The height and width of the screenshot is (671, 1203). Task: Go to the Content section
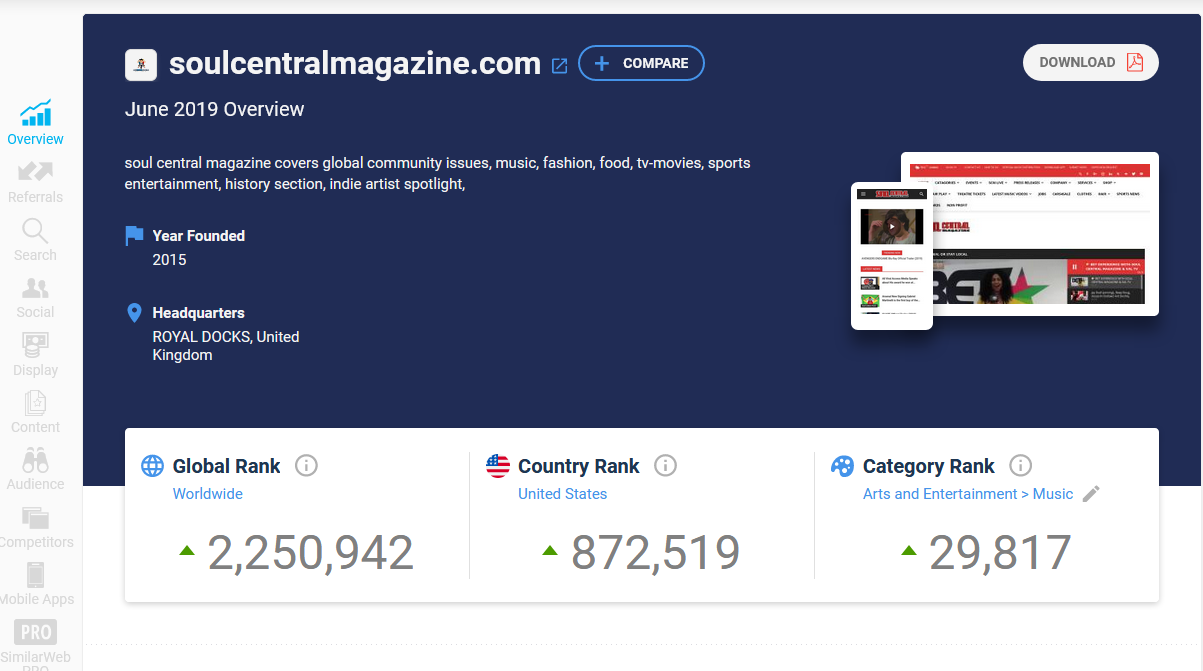(x=35, y=412)
